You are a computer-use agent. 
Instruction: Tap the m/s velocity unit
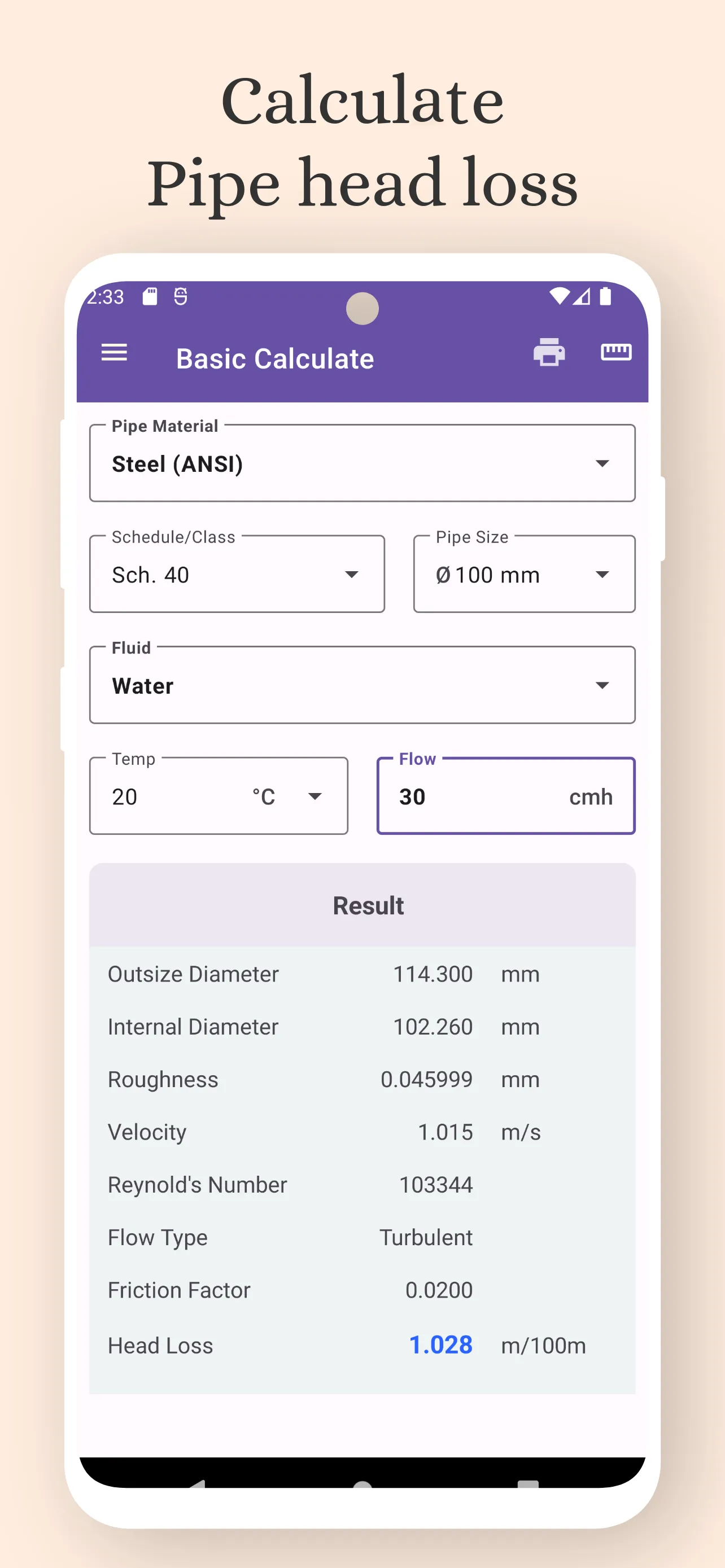(x=521, y=1132)
